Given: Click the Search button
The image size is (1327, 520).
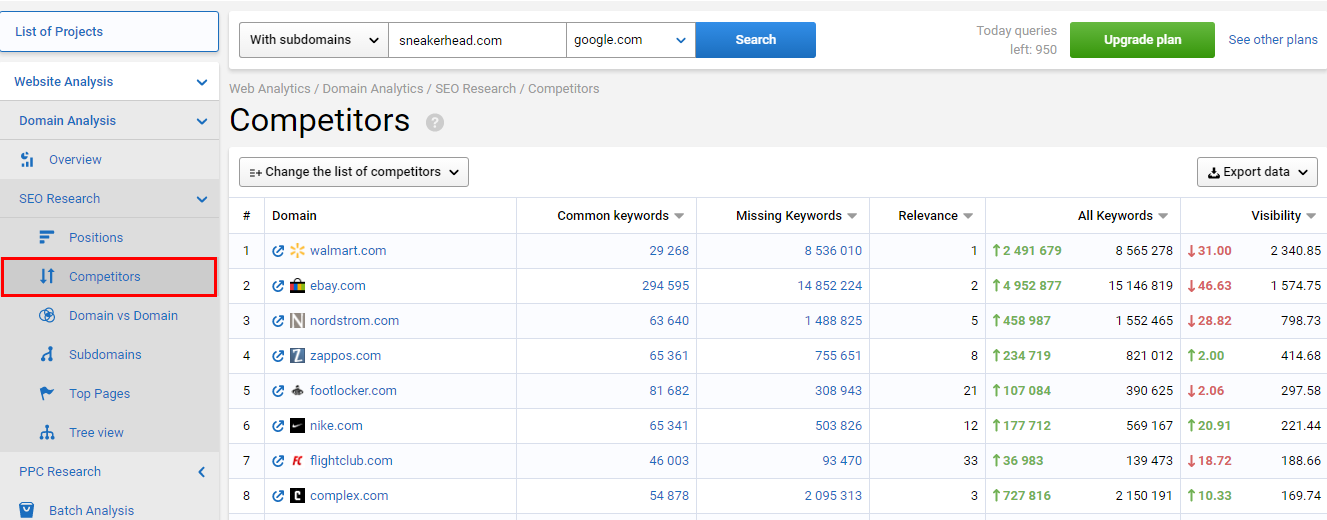Looking at the screenshot, I should point(756,40).
